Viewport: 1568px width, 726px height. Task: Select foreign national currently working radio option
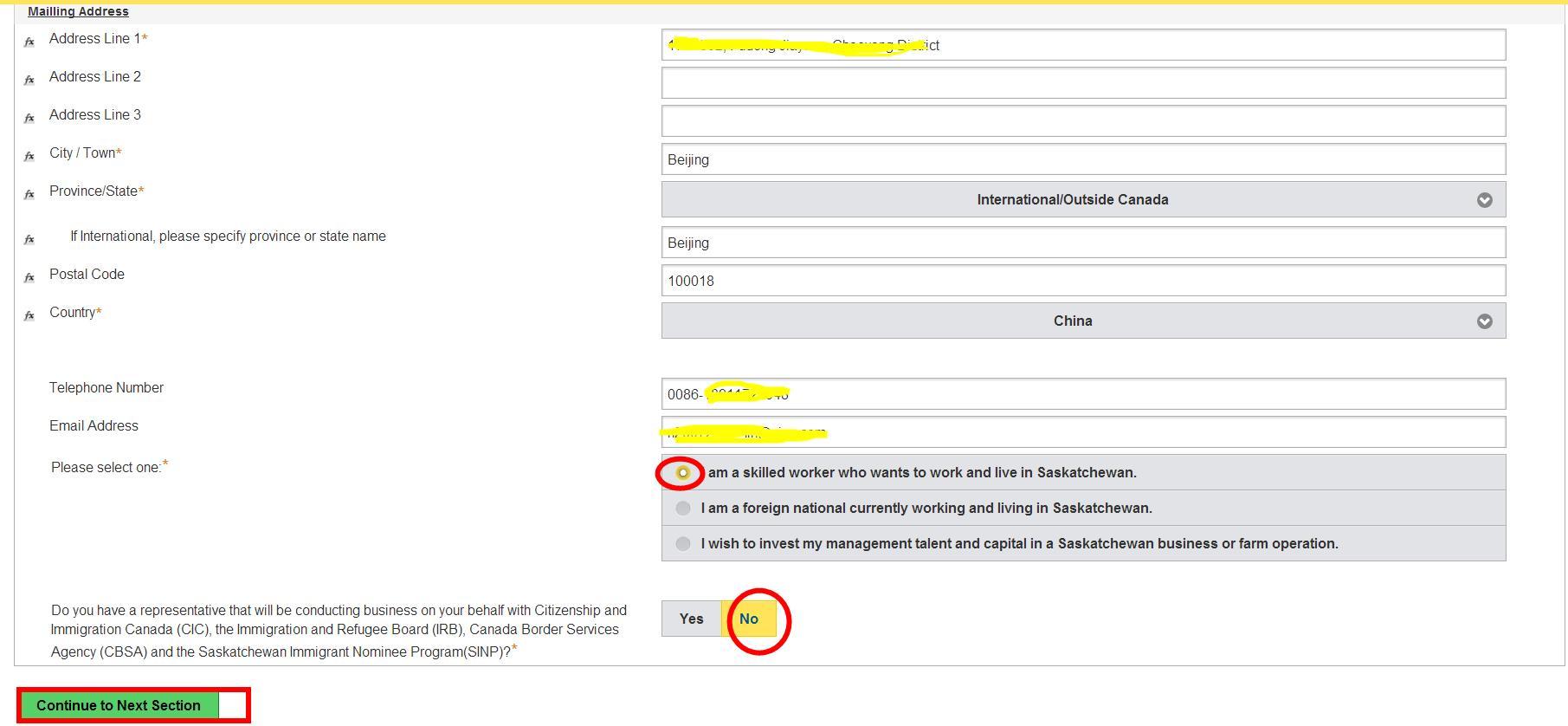[x=682, y=508]
